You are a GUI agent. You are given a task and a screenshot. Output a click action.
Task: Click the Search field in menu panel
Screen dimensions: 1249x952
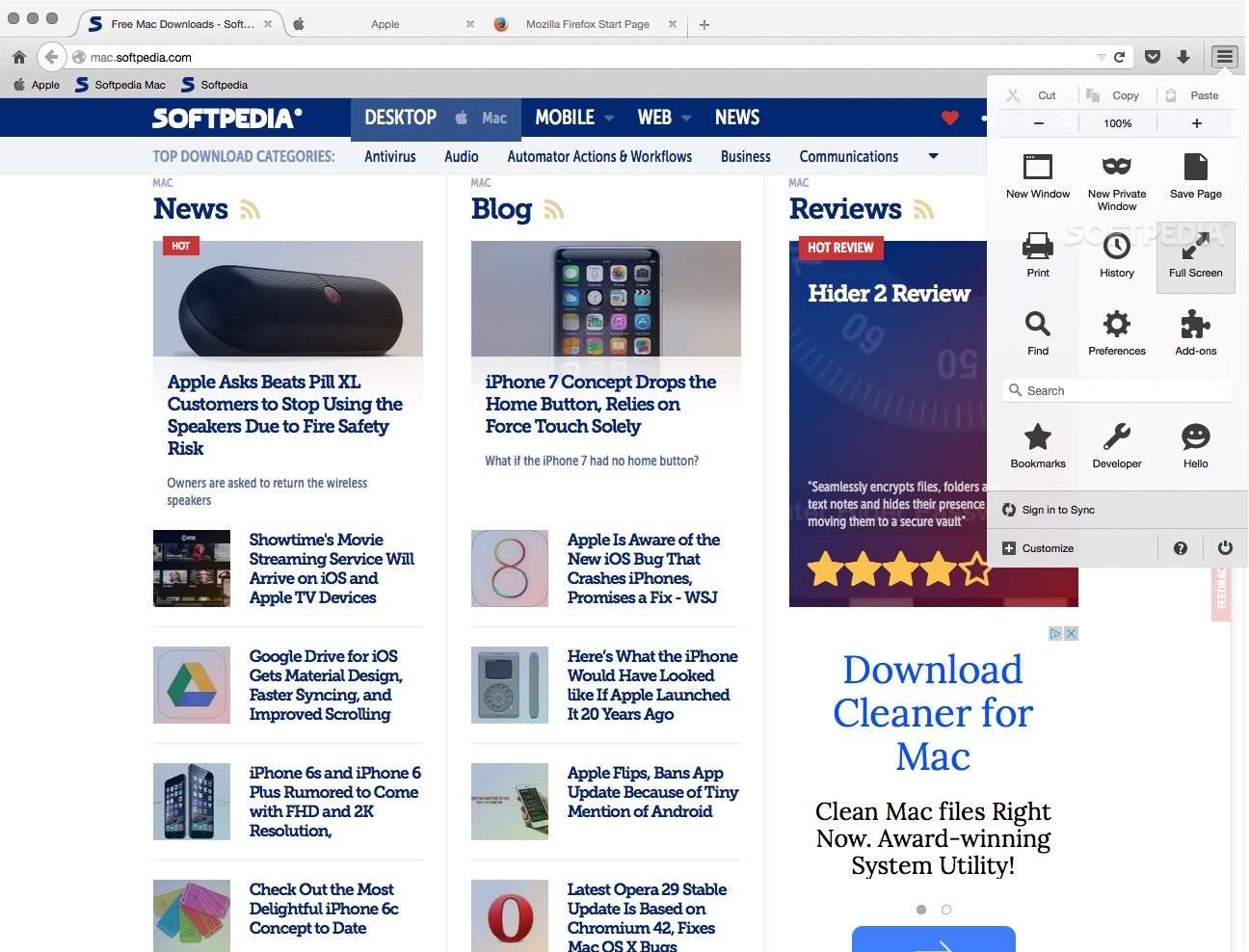[1117, 390]
